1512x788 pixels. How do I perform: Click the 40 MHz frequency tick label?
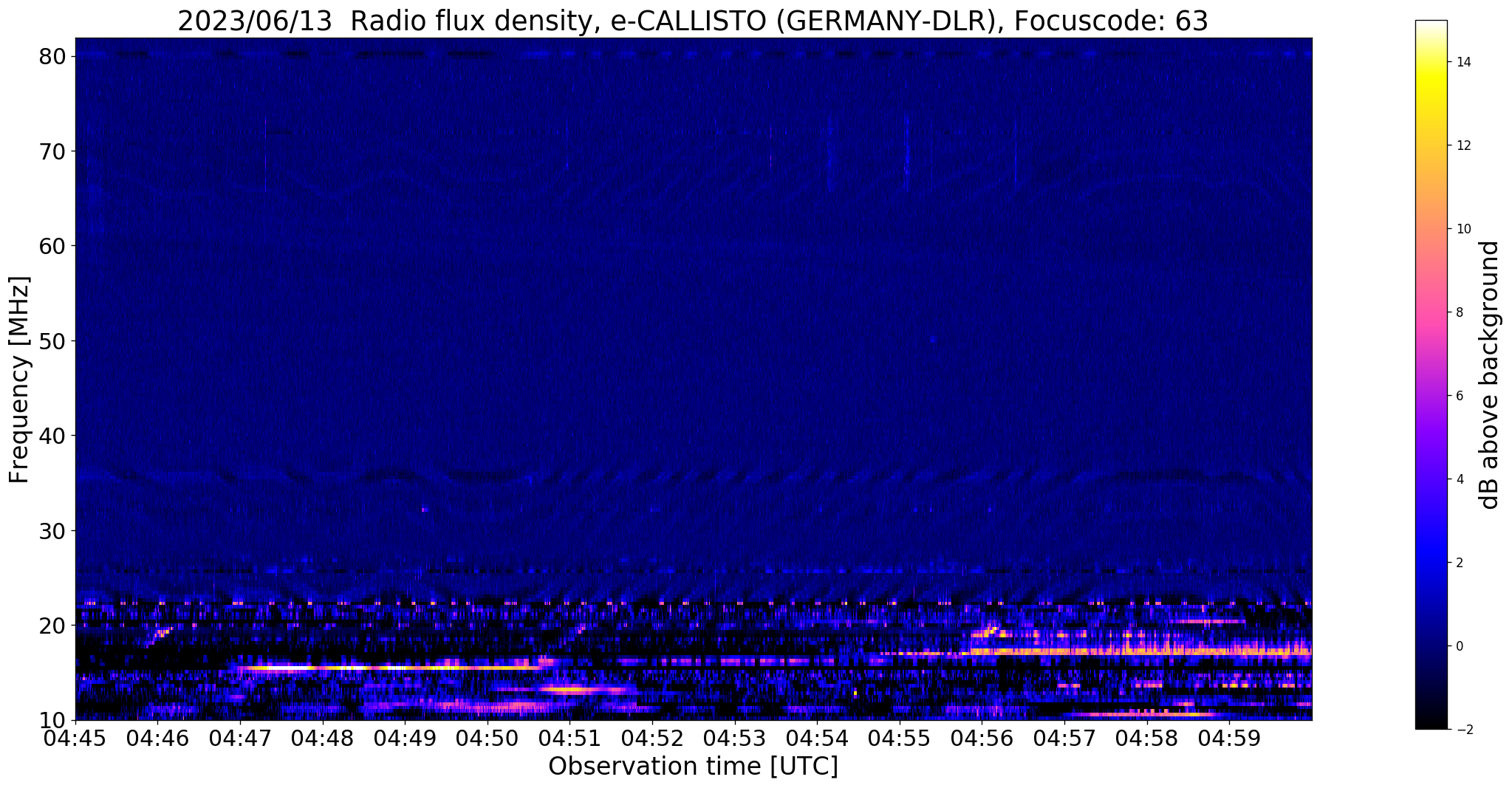tap(53, 436)
